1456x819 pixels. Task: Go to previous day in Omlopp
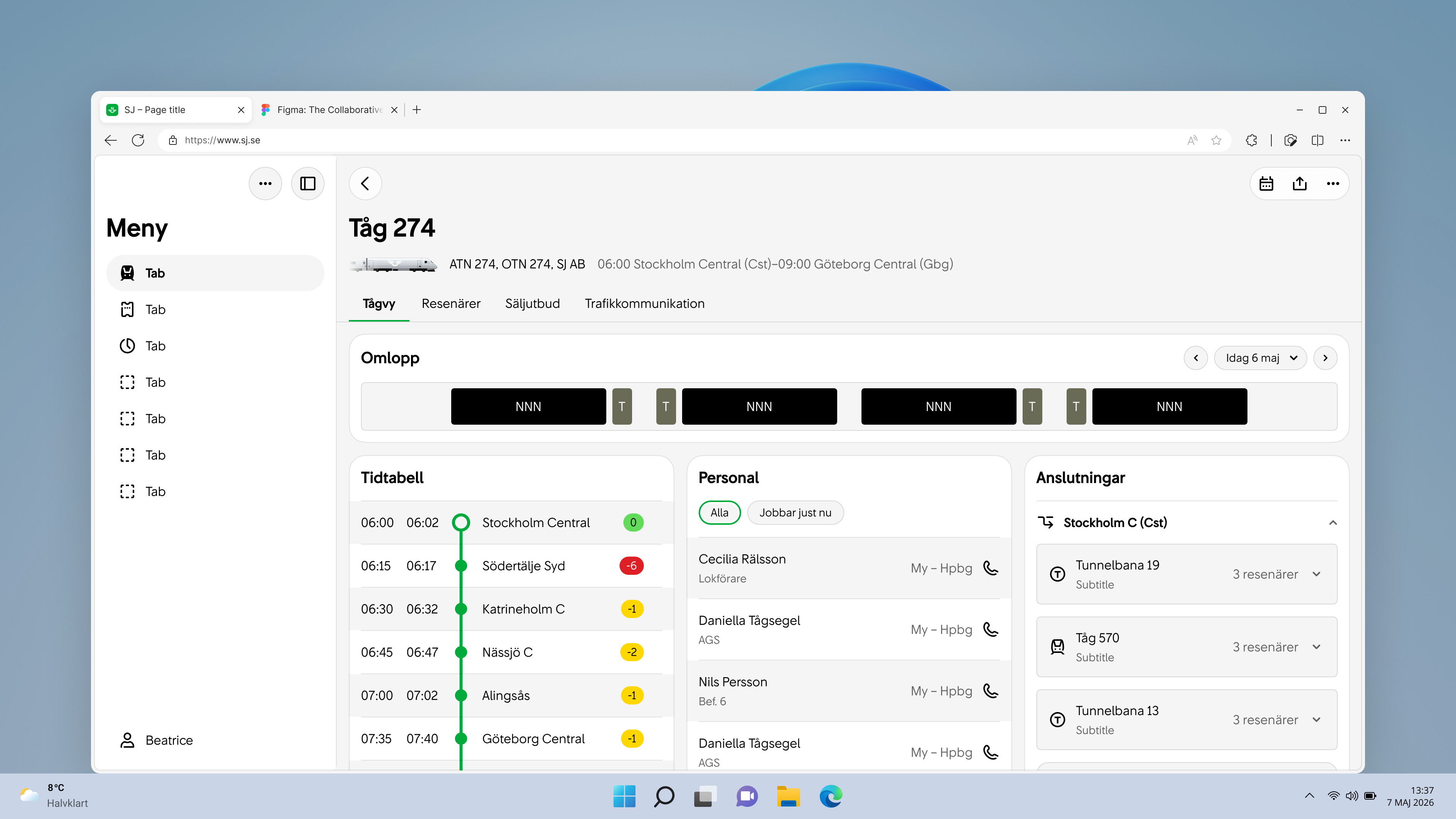pos(1196,358)
